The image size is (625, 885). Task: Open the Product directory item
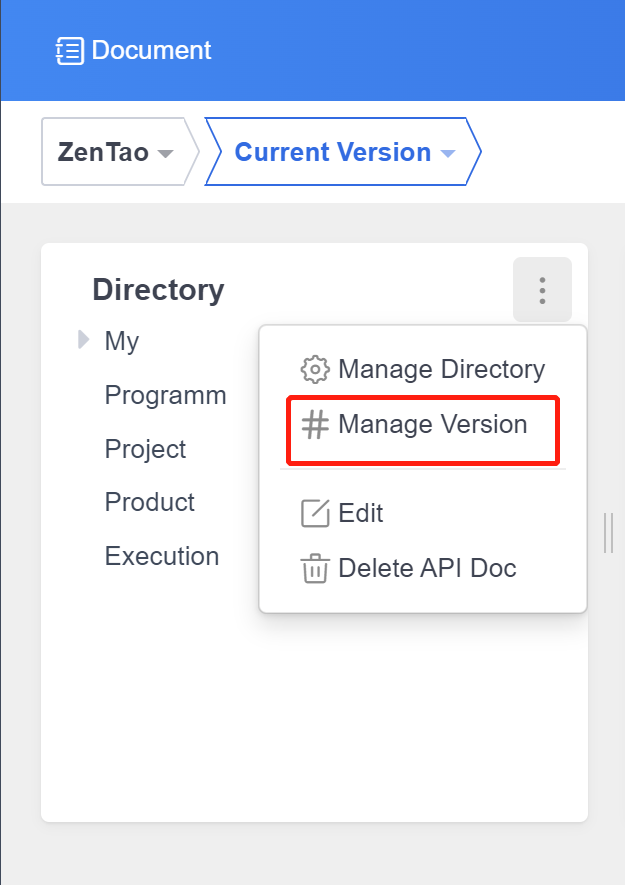point(149,502)
